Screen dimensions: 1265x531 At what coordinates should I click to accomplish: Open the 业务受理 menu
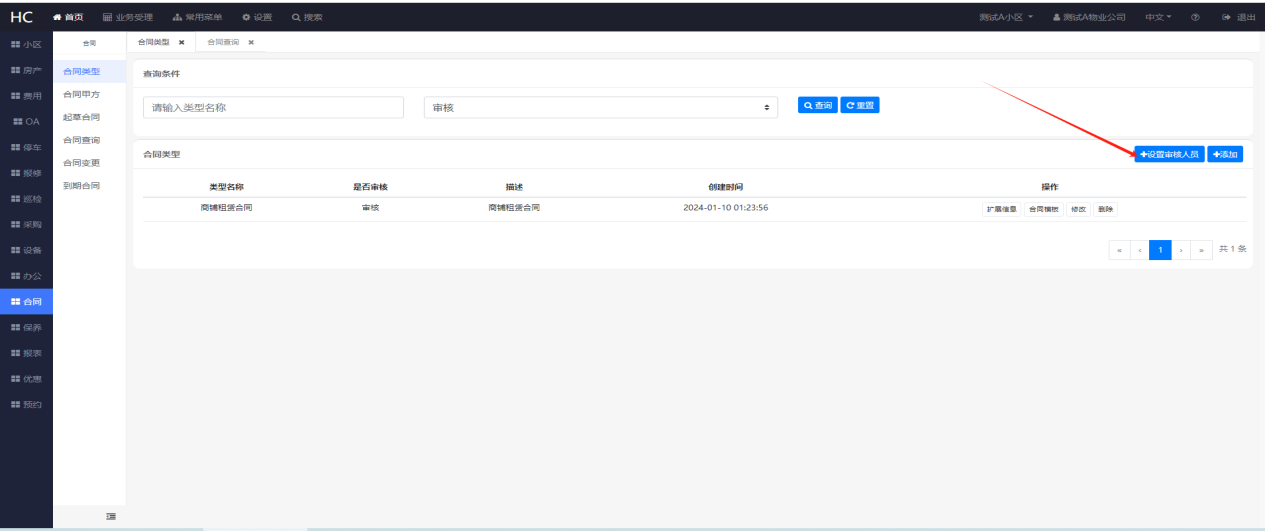[127, 17]
